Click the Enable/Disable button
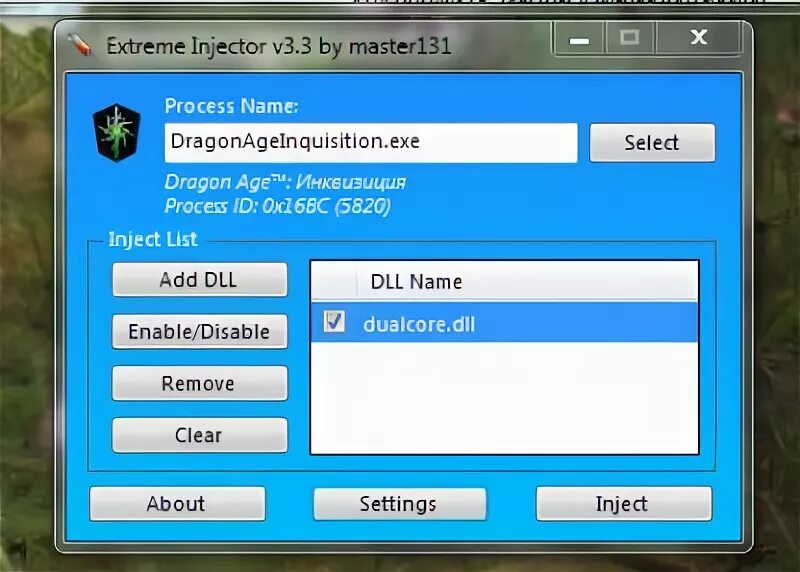Viewport: 800px width, 572px height. click(199, 332)
